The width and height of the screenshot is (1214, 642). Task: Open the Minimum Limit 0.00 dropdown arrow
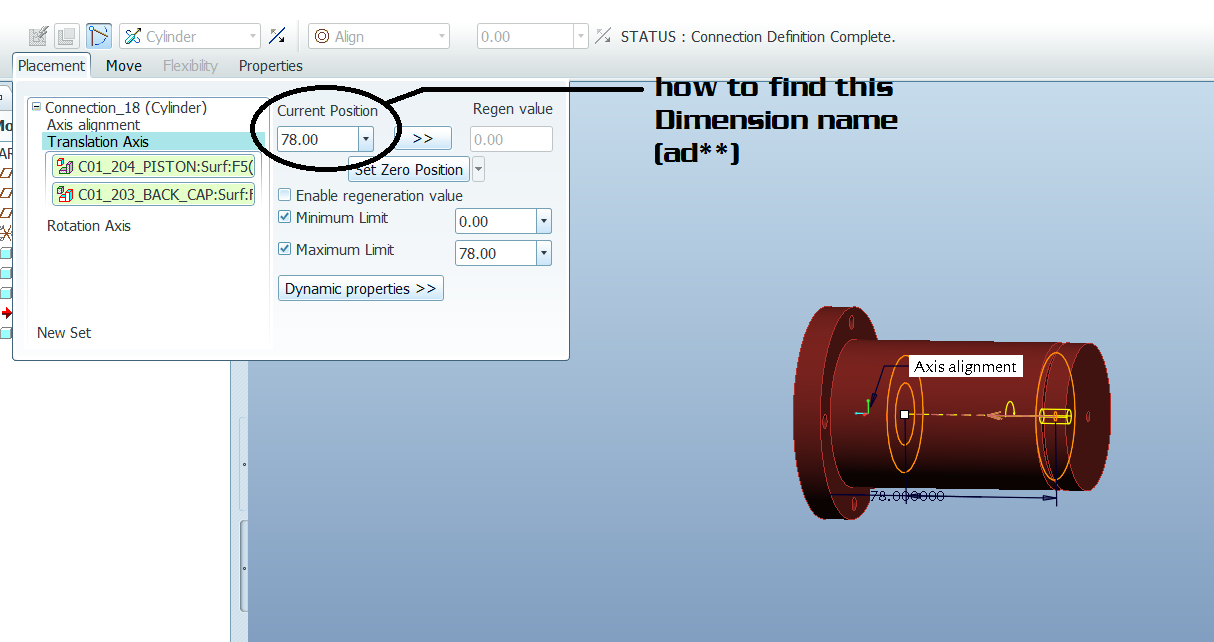point(543,222)
